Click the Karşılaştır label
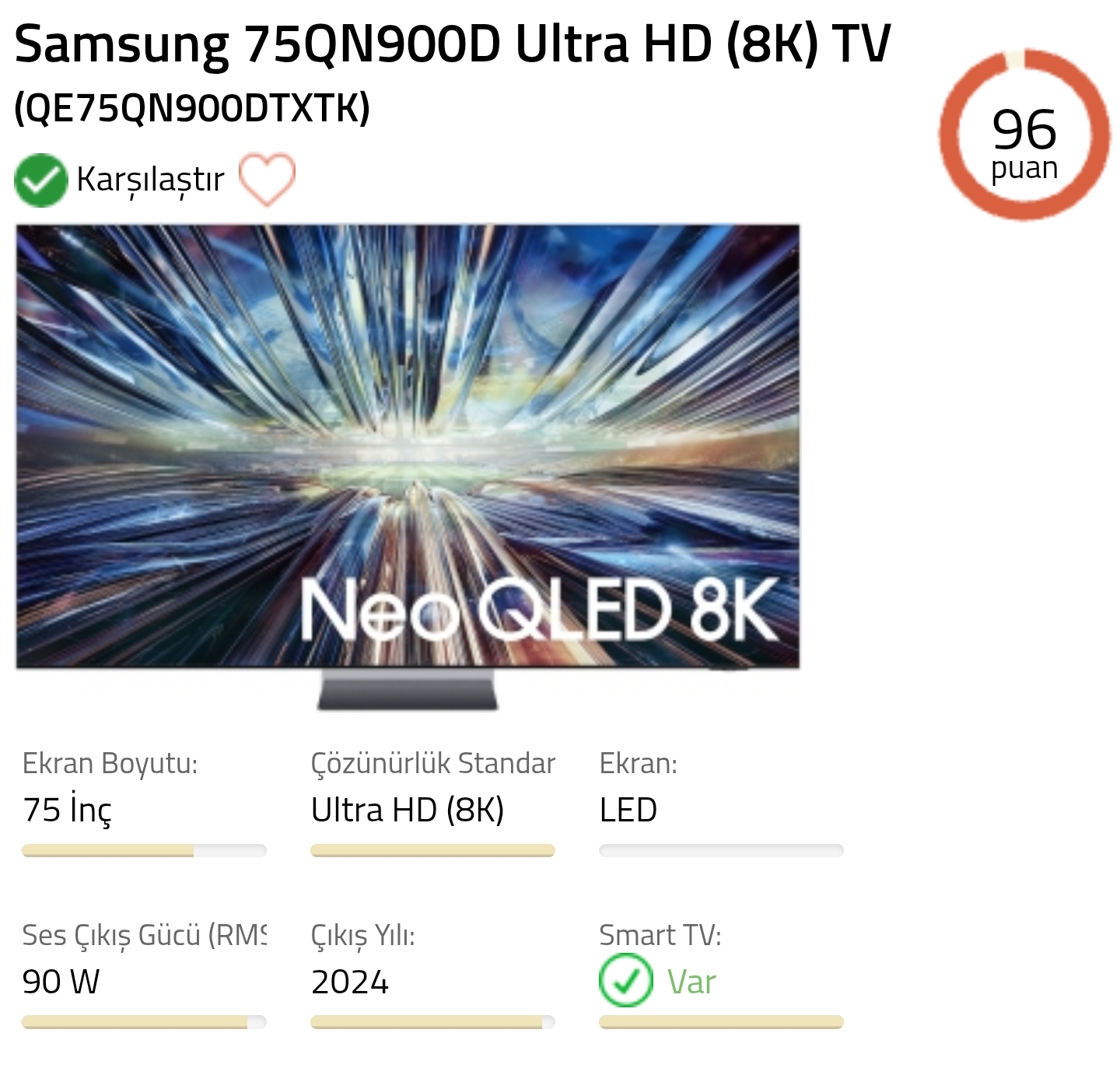The width and height of the screenshot is (1120, 1075). [x=150, y=180]
